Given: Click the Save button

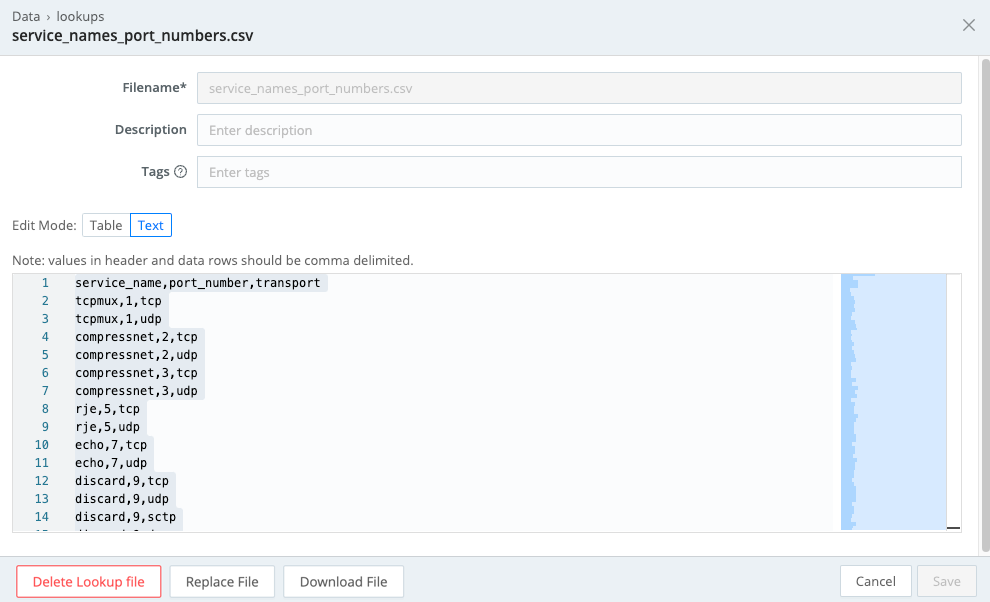Looking at the screenshot, I should (946, 581).
